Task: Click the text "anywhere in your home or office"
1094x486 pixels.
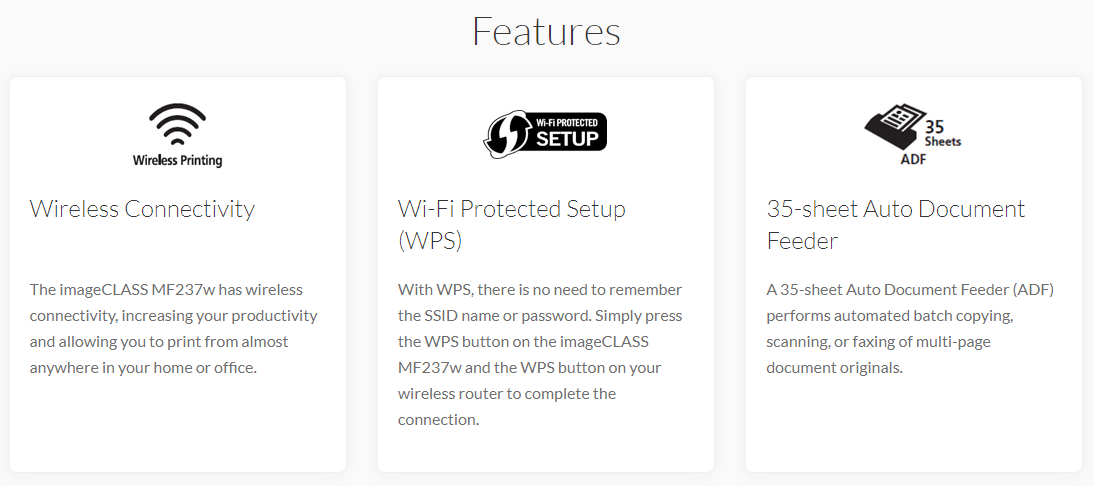Action: tap(143, 367)
